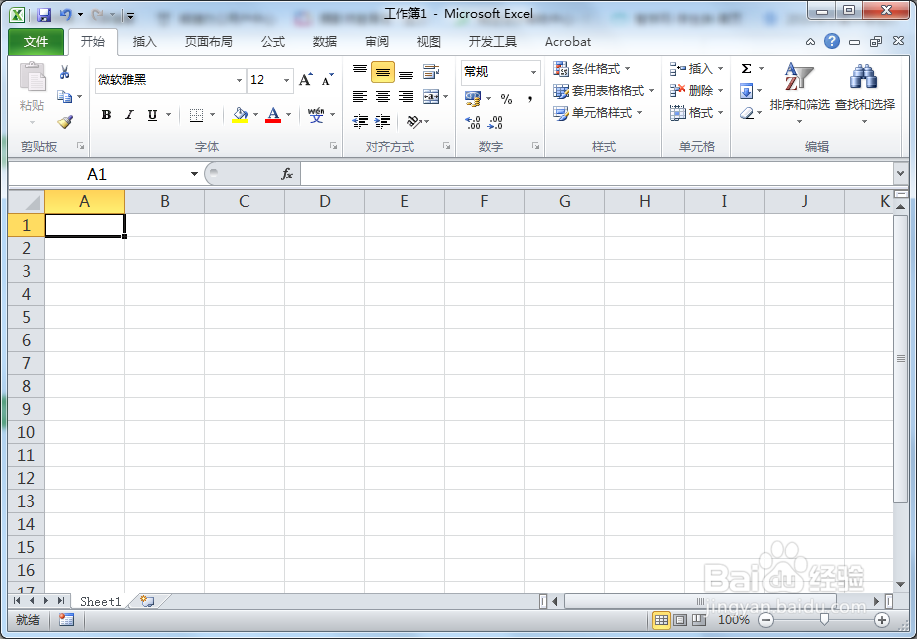Toggle underline formatting

[x=152, y=115]
